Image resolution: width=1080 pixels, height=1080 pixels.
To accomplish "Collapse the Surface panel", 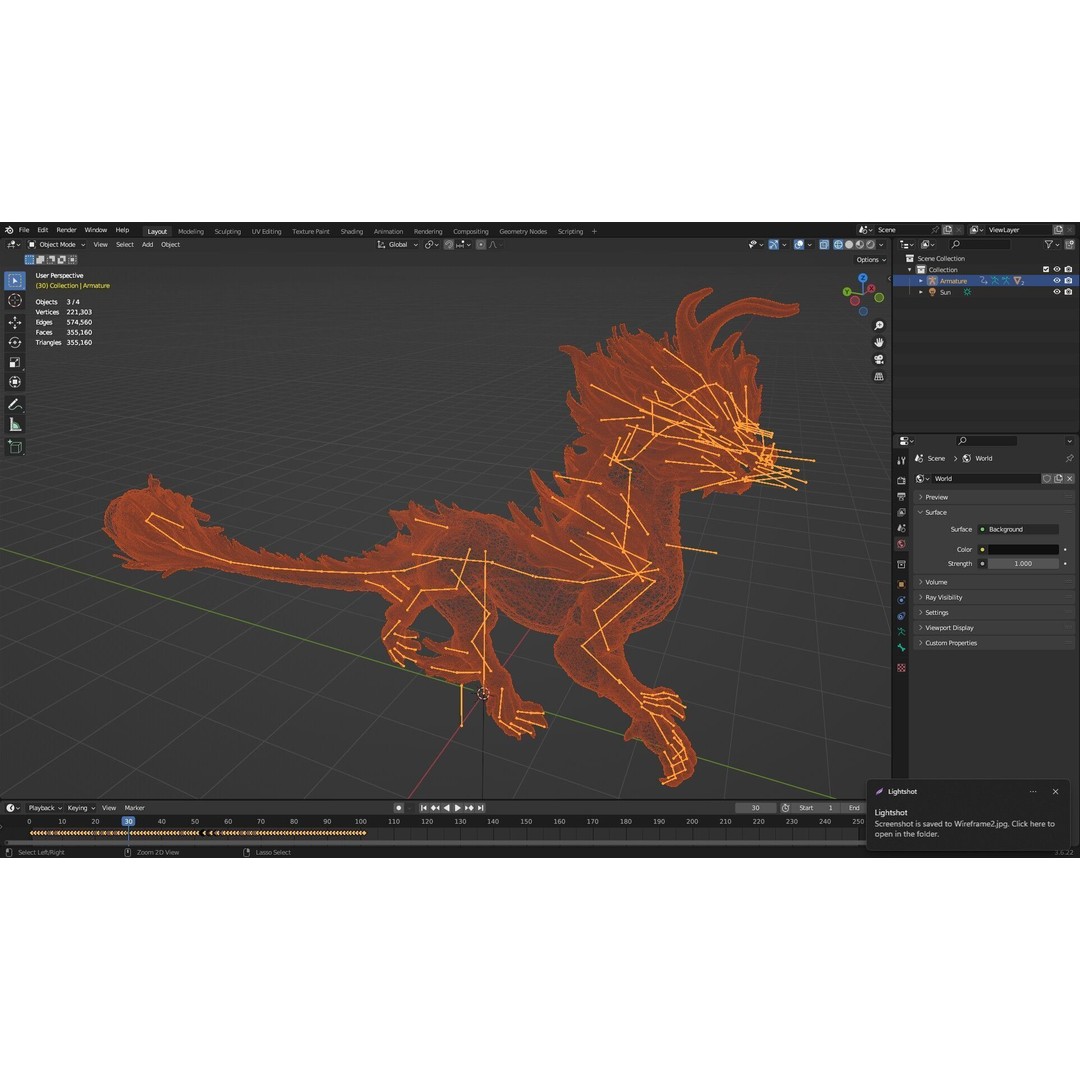I will [x=994, y=512].
